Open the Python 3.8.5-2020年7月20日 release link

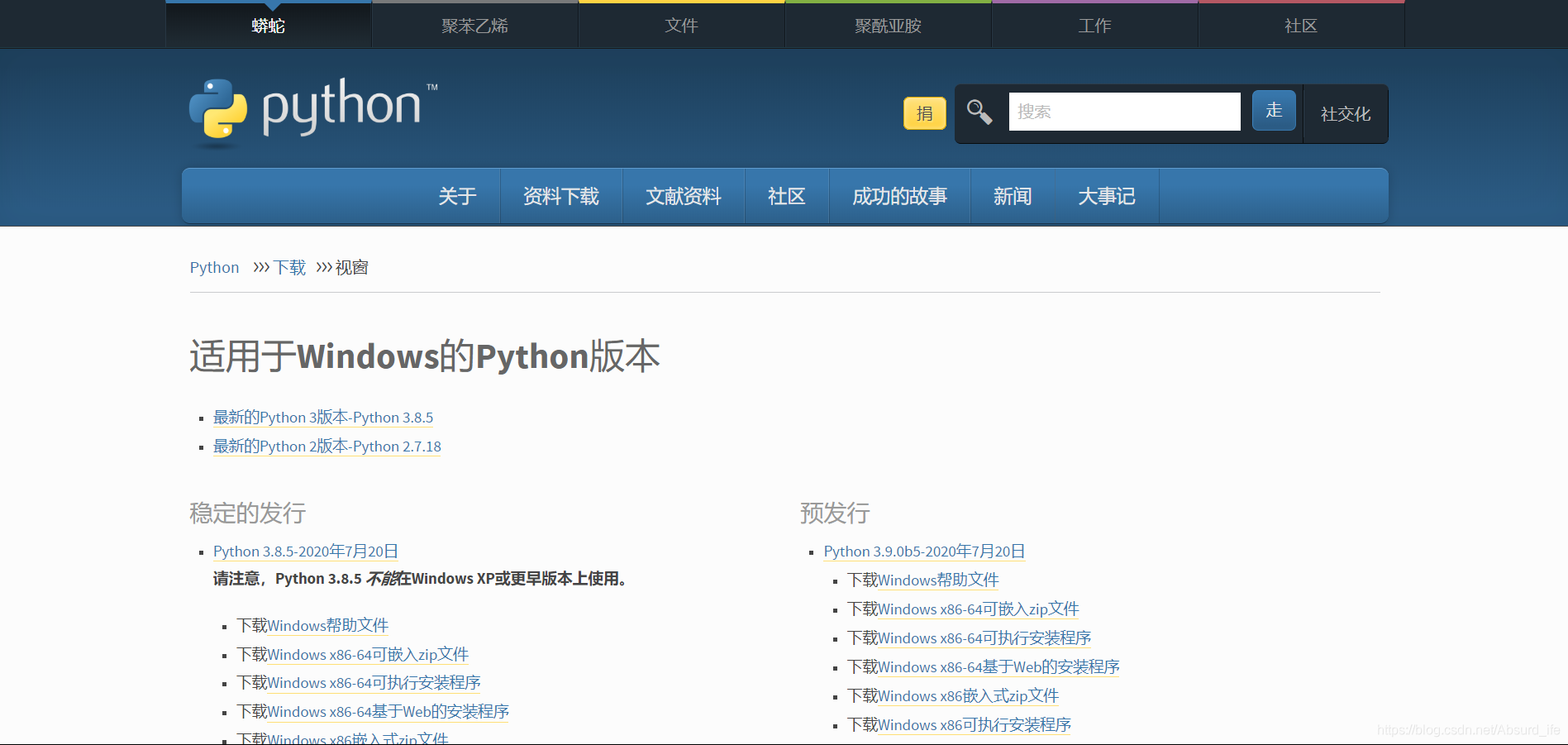pos(306,552)
